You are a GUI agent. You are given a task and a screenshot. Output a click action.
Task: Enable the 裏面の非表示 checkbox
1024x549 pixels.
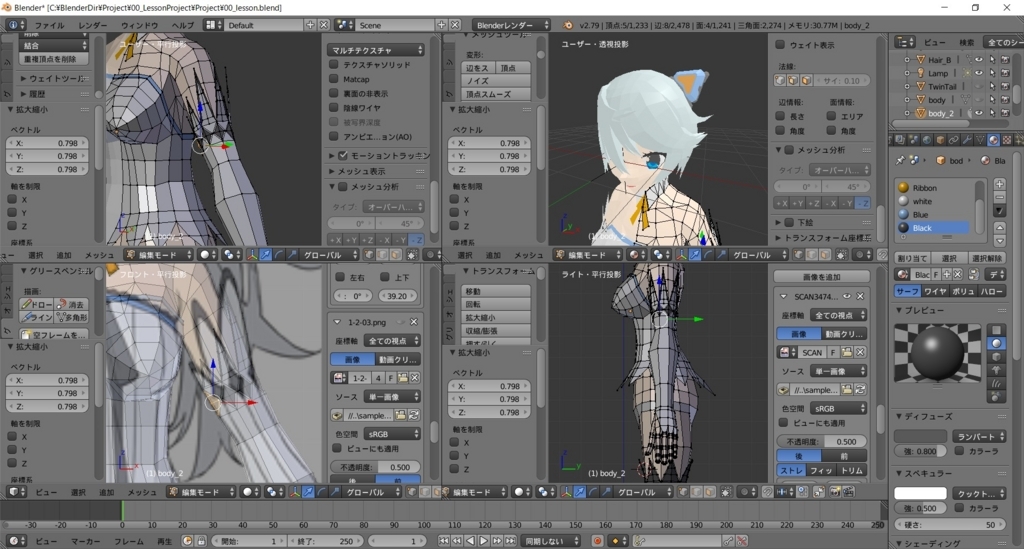coord(334,93)
